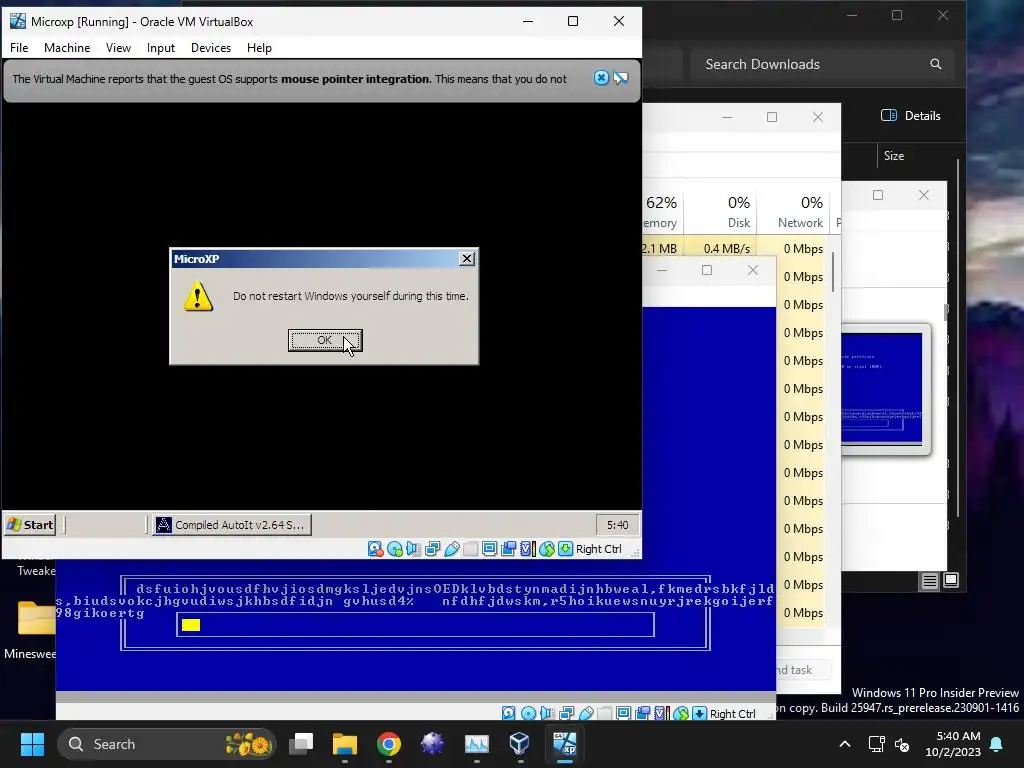Image resolution: width=1024 pixels, height=768 pixels.
Task: Click audio icon in Microxp status bar
Action: coord(413,549)
